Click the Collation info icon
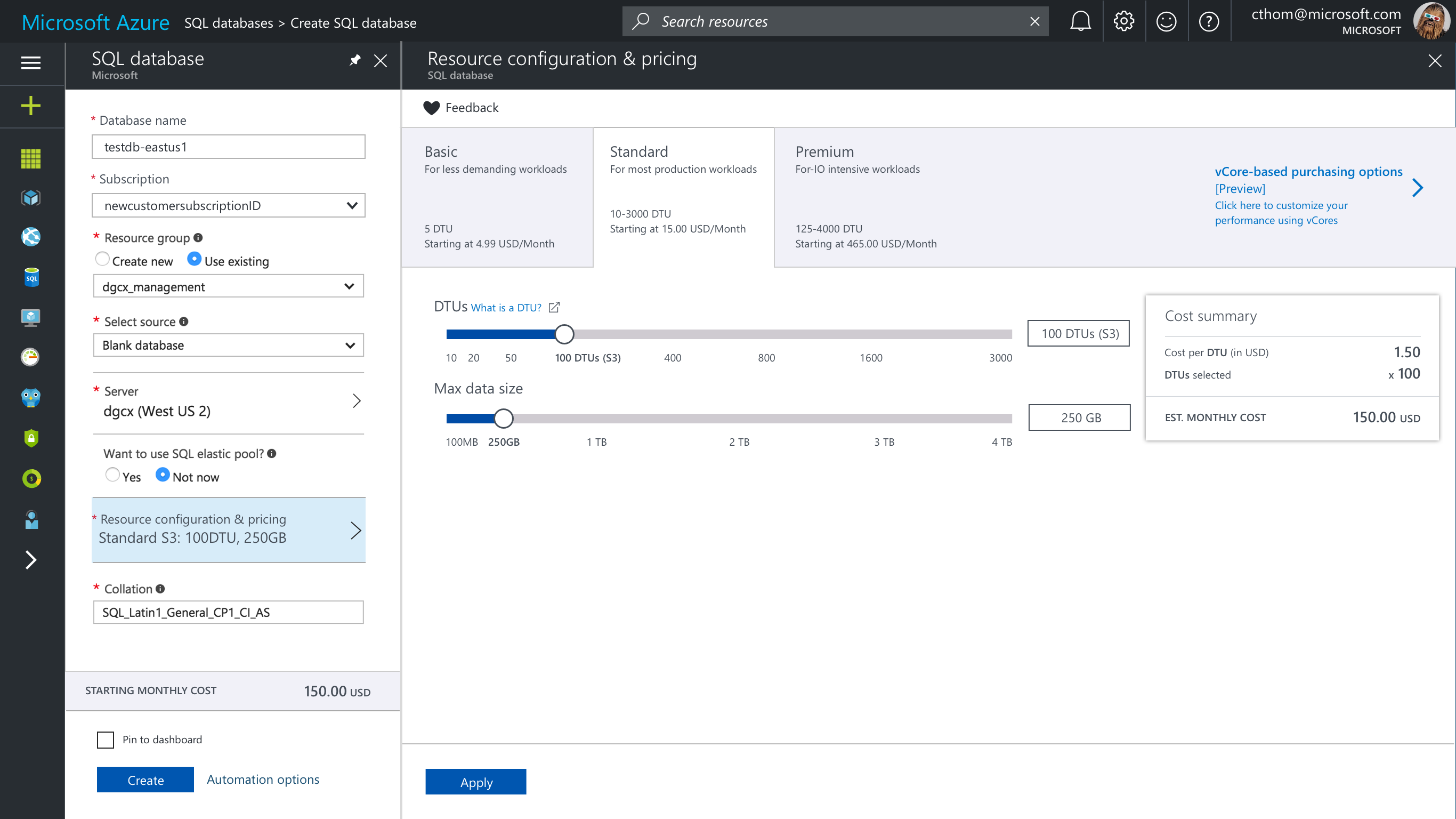The width and height of the screenshot is (1456, 819). (x=160, y=588)
